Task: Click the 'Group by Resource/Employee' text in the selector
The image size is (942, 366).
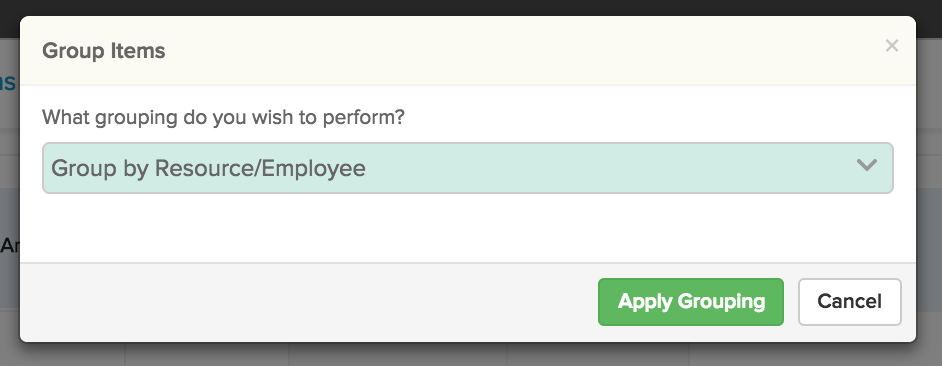Action: tap(208, 168)
